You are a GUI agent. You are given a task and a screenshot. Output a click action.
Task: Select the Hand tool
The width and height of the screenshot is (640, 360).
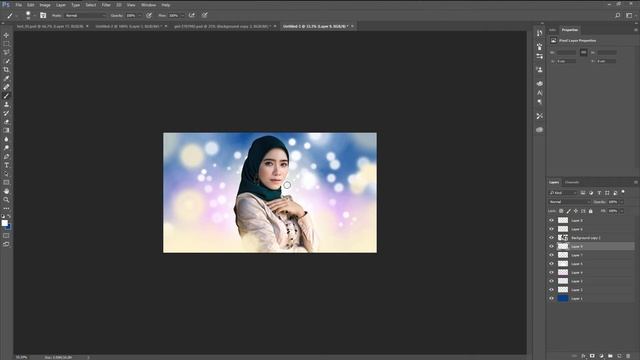(6, 191)
